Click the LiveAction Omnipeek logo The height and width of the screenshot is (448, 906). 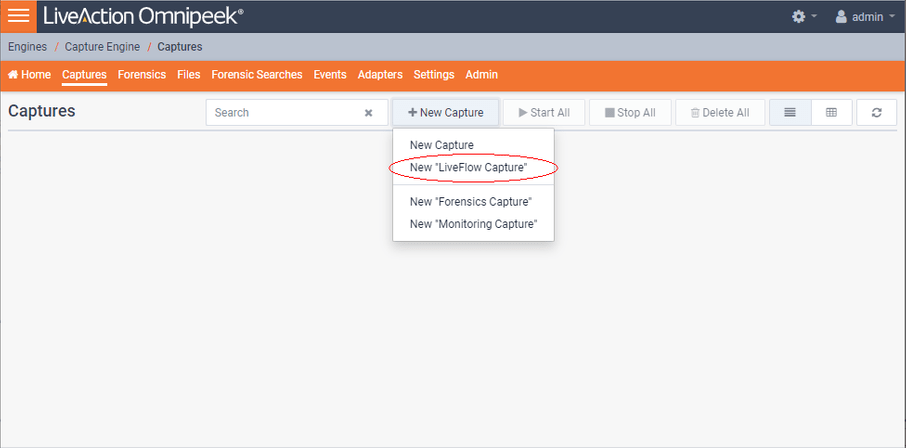pos(143,16)
